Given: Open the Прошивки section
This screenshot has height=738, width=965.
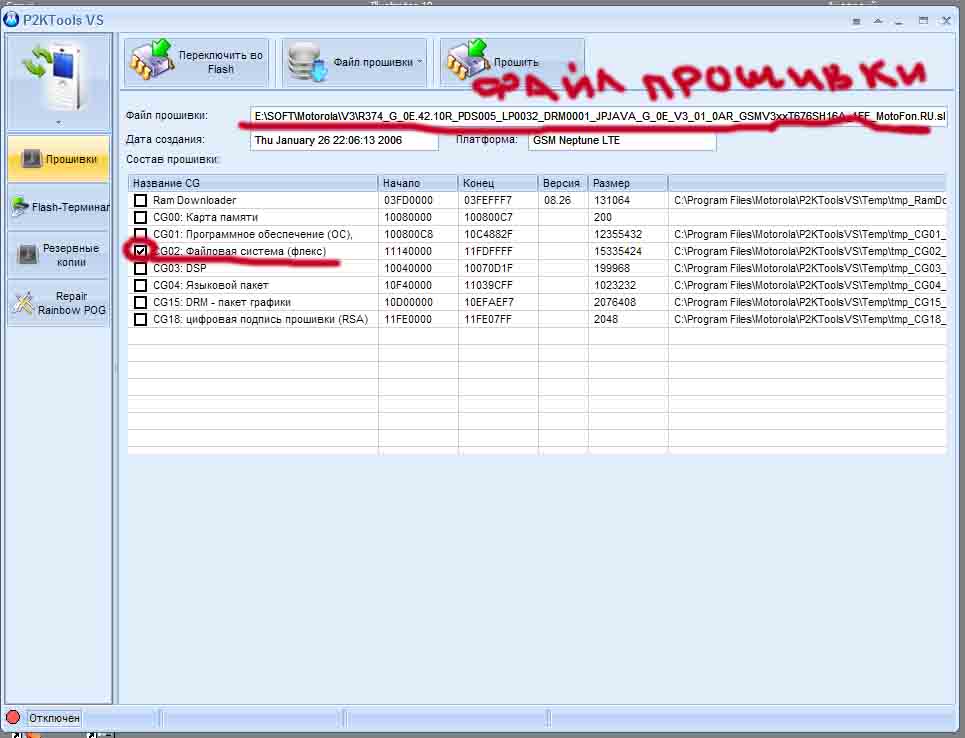Looking at the screenshot, I should (59, 159).
